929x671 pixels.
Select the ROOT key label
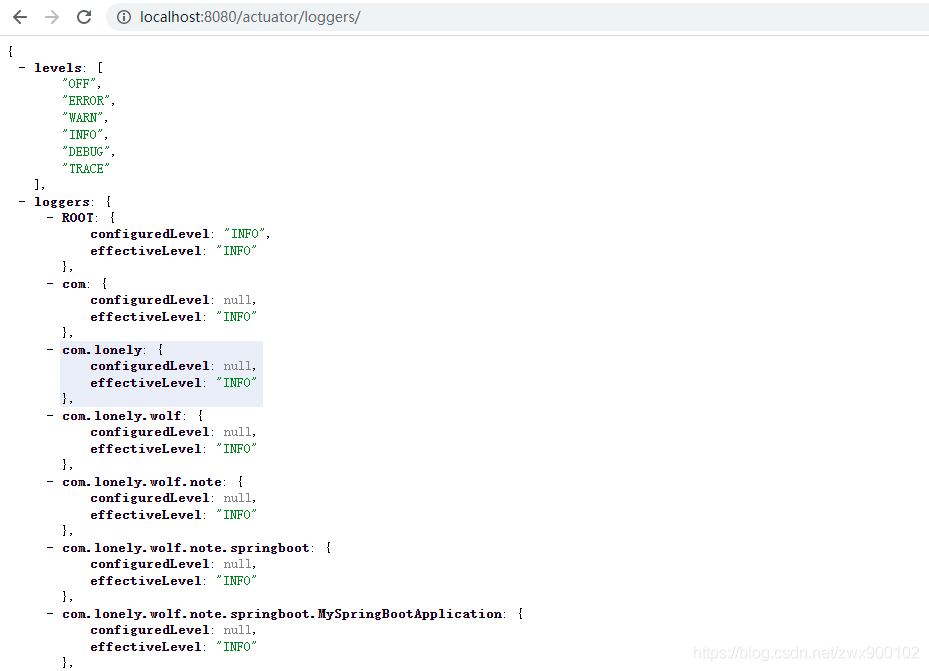[78, 218]
